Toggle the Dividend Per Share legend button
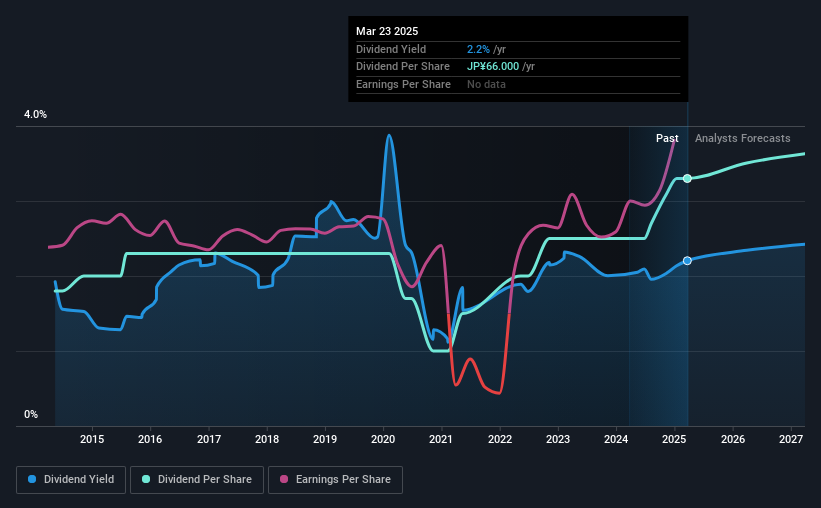821x508 pixels. [x=197, y=480]
